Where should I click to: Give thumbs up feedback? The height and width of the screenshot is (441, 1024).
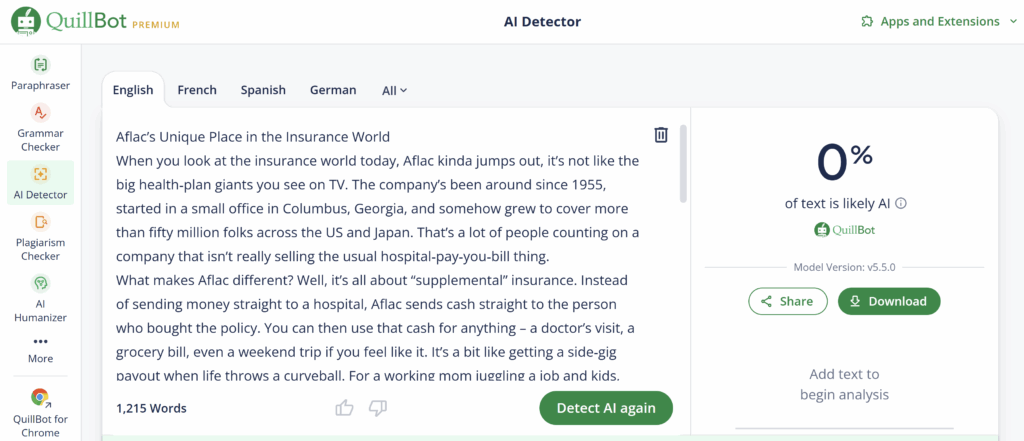point(344,408)
